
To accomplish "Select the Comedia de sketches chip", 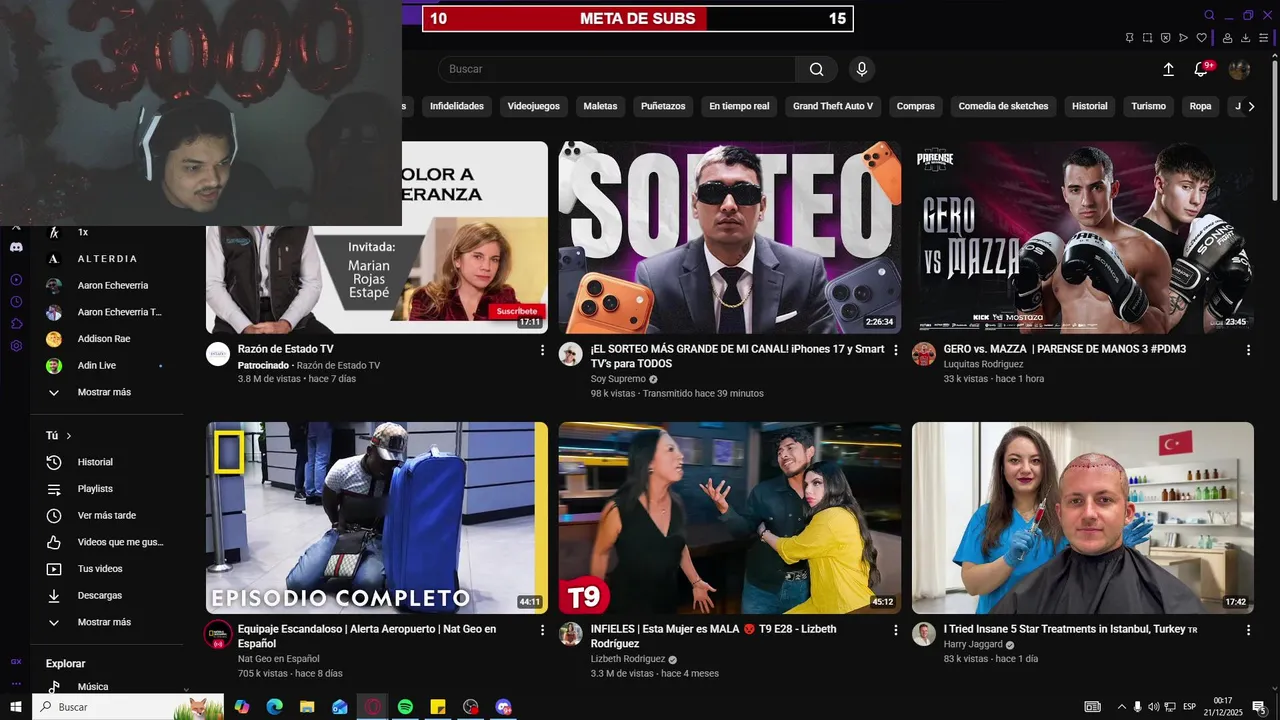I will tap(1003, 106).
